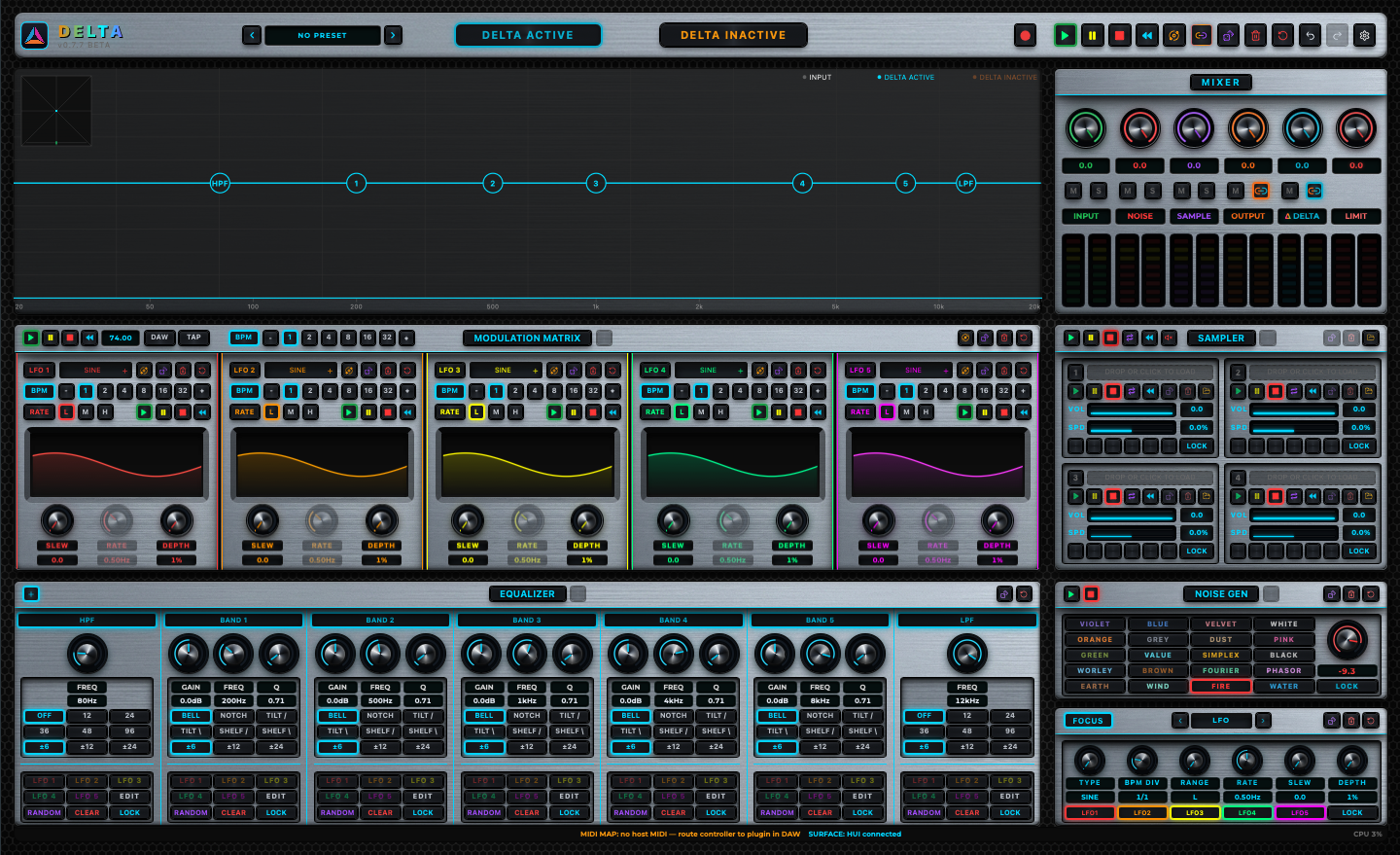The width and height of the screenshot is (1400, 855).
Task: Undo with the top toolbar undo arrow
Action: pyautogui.click(x=1310, y=36)
